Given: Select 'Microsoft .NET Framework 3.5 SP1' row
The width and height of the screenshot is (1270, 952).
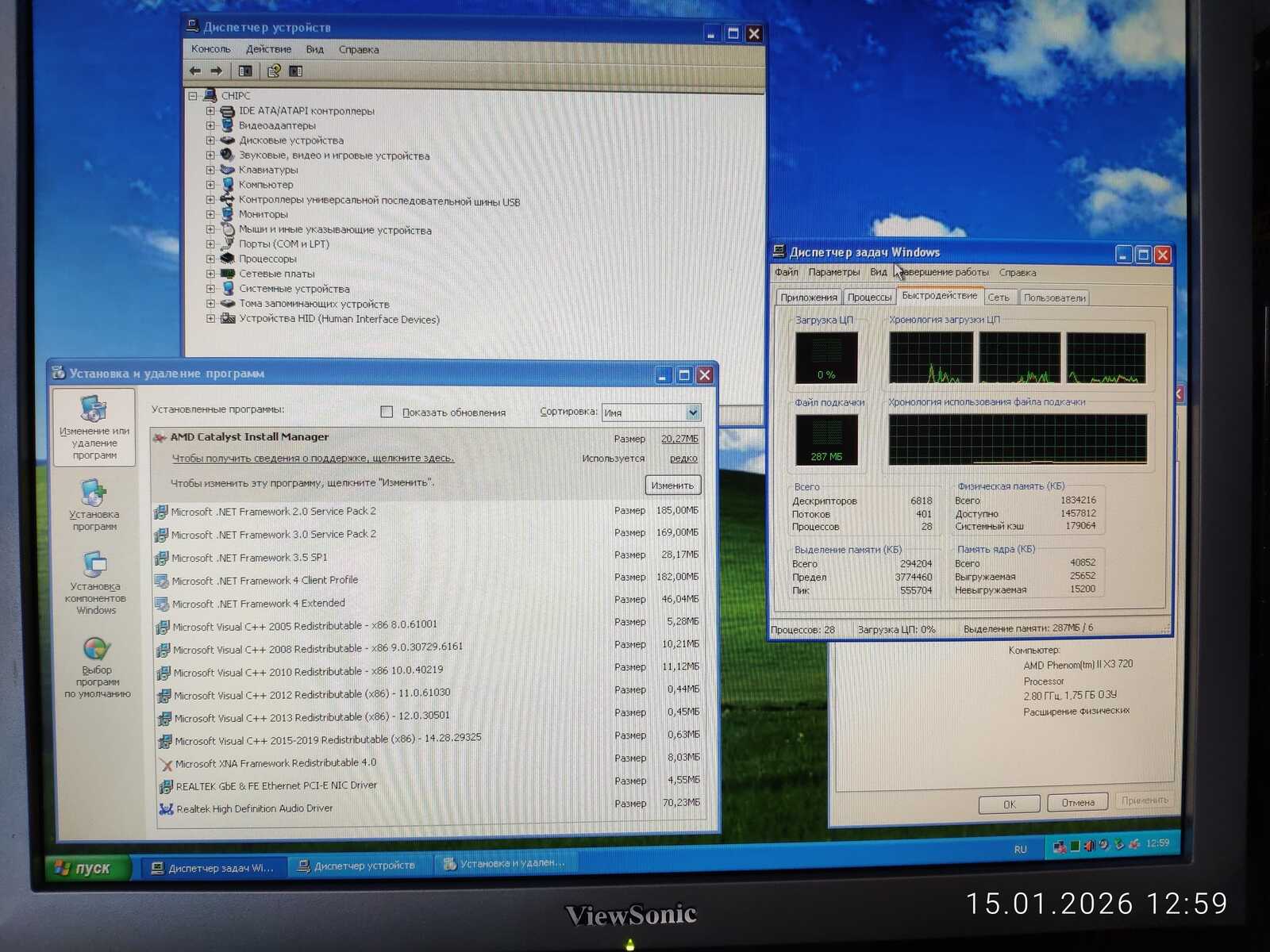Looking at the screenshot, I should [x=427, y=557].
